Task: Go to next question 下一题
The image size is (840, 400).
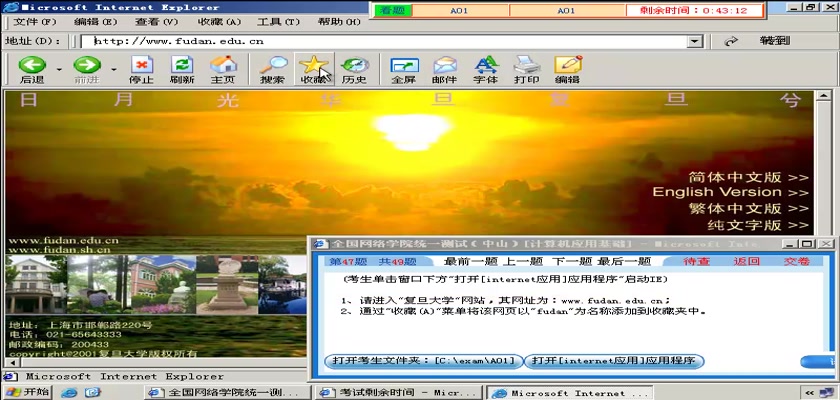Action: pos(572,261)
